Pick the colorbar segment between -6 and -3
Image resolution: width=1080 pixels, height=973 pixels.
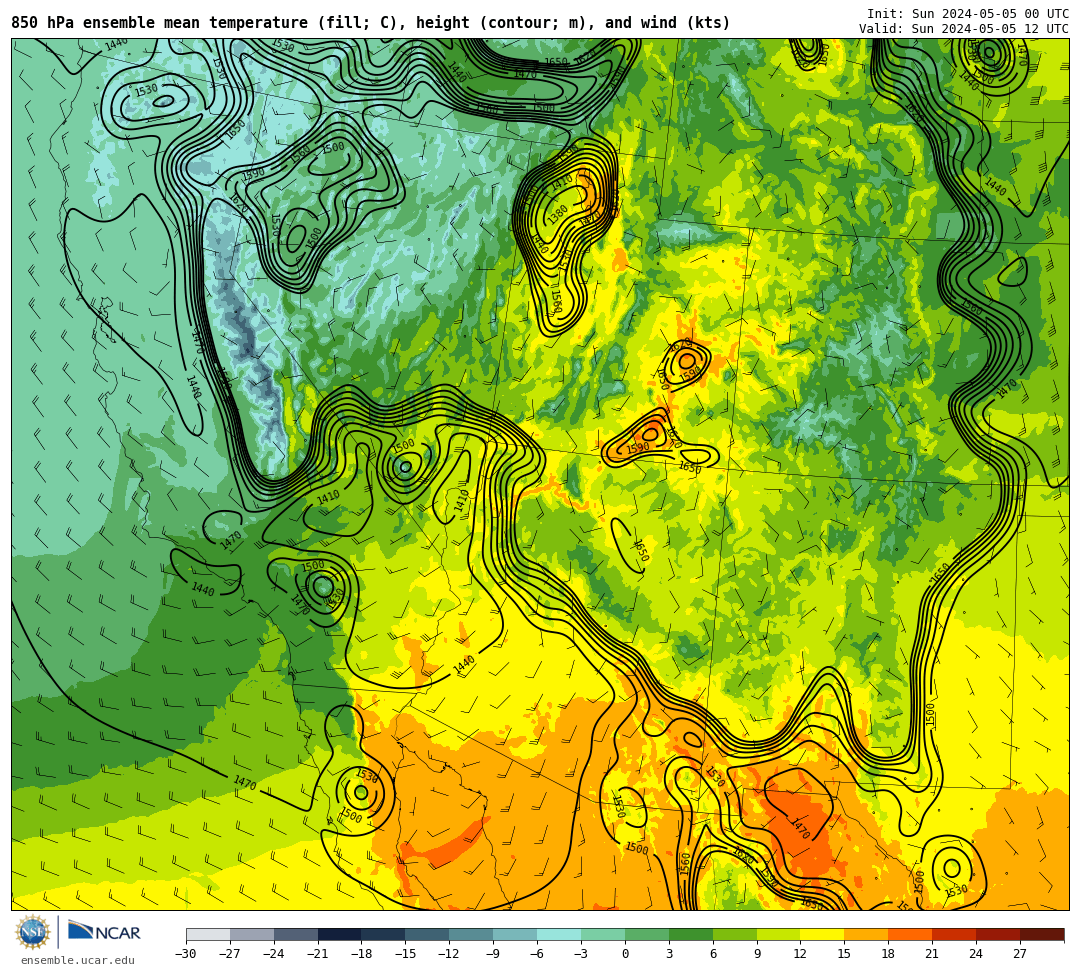(x=559, y=934)
